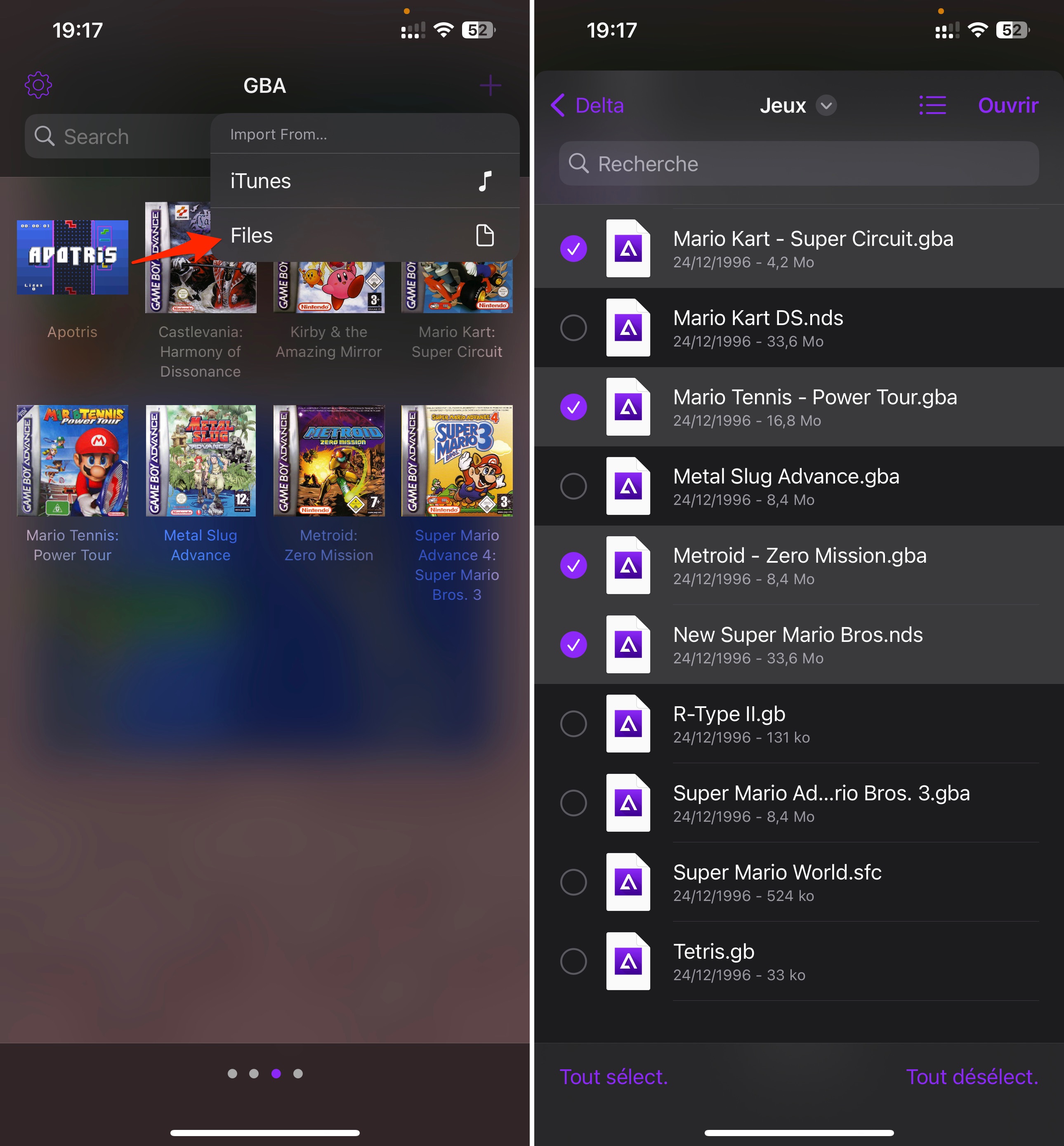
Task: Tap the Tetris.gb file name
Action: tap(714, 951)
